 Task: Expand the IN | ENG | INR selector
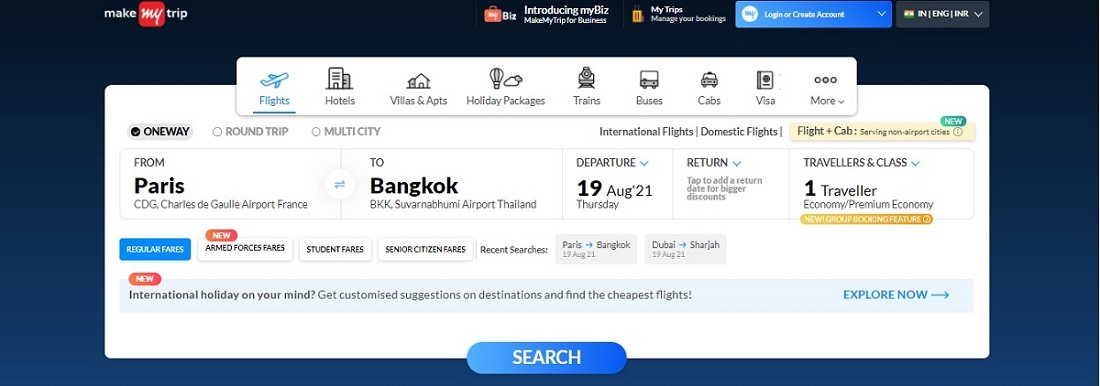click(x=942, y=14)
